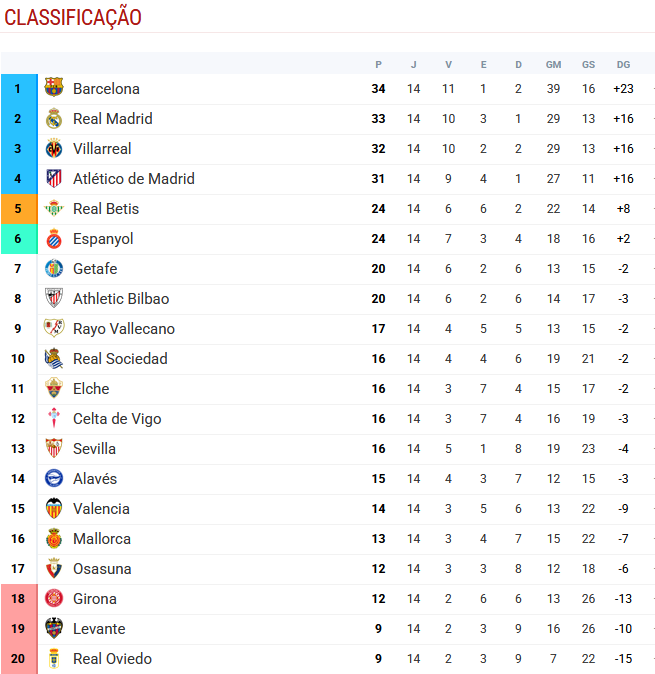Click the blue position 1 swatch

pyautogui.click(x=18, y=89)
